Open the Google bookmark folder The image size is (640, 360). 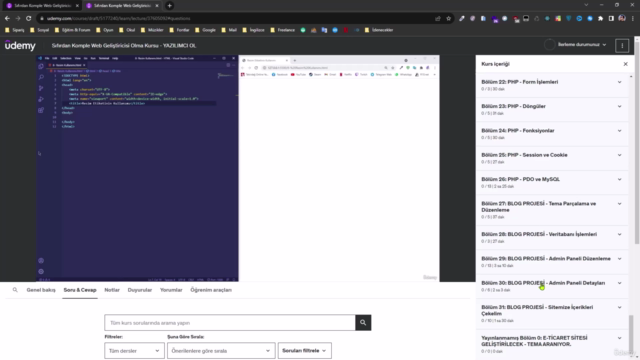[x=205, y=30]
